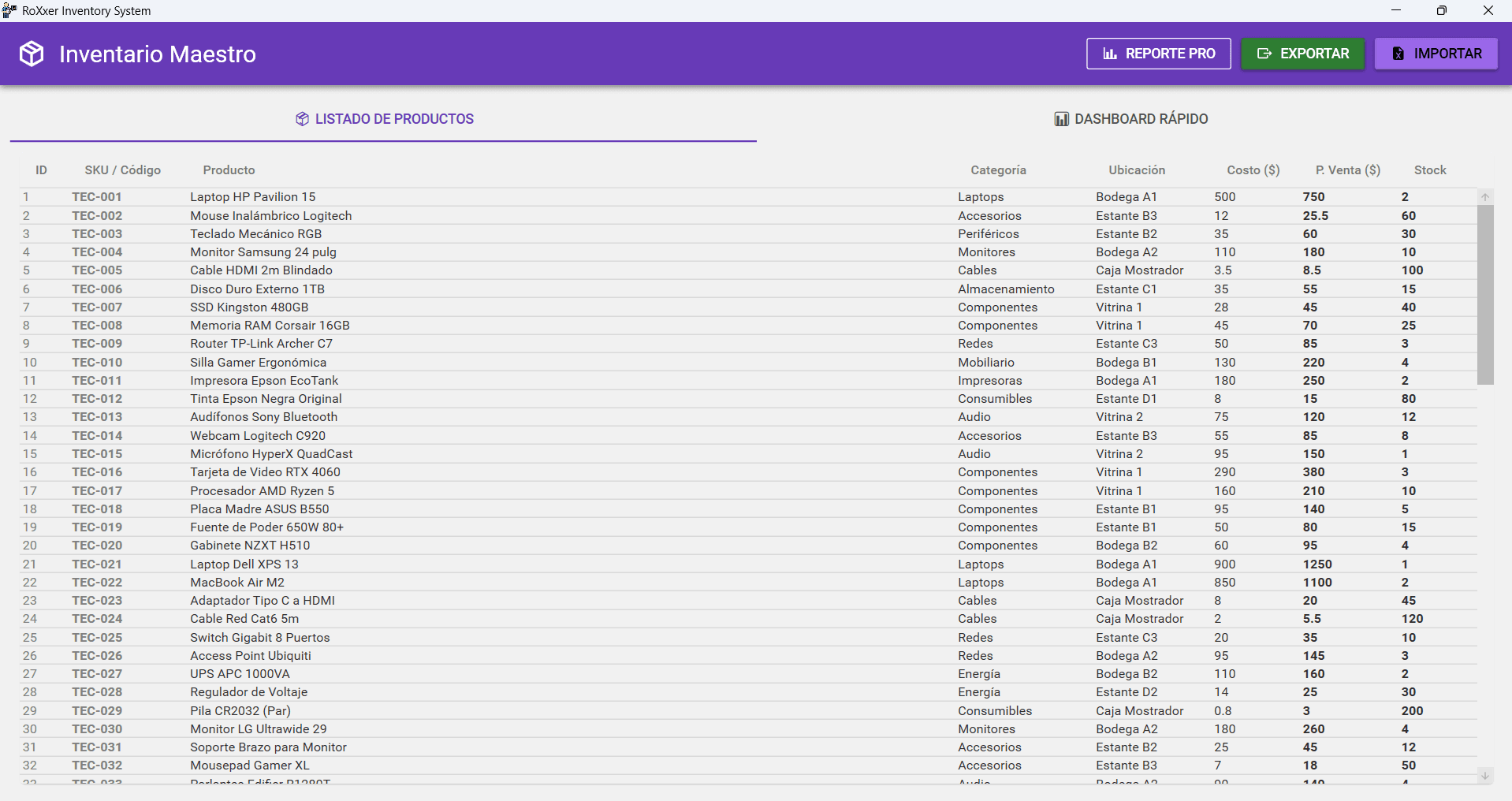Click Placa Madre ASUS B550

259,509
